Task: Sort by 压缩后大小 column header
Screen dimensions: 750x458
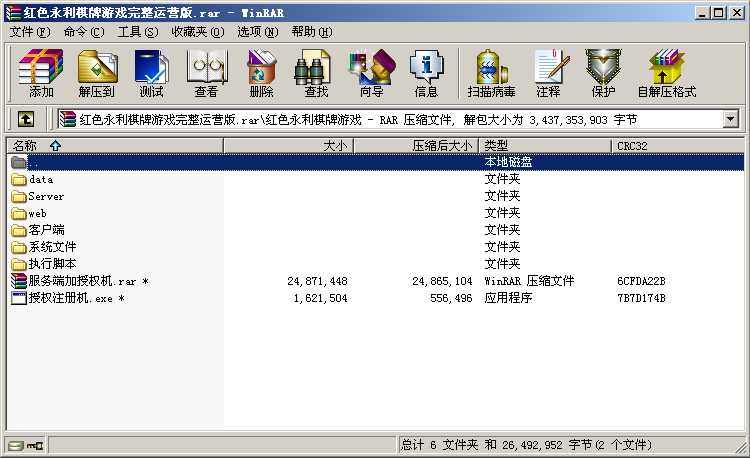Action: coord(416,145)
